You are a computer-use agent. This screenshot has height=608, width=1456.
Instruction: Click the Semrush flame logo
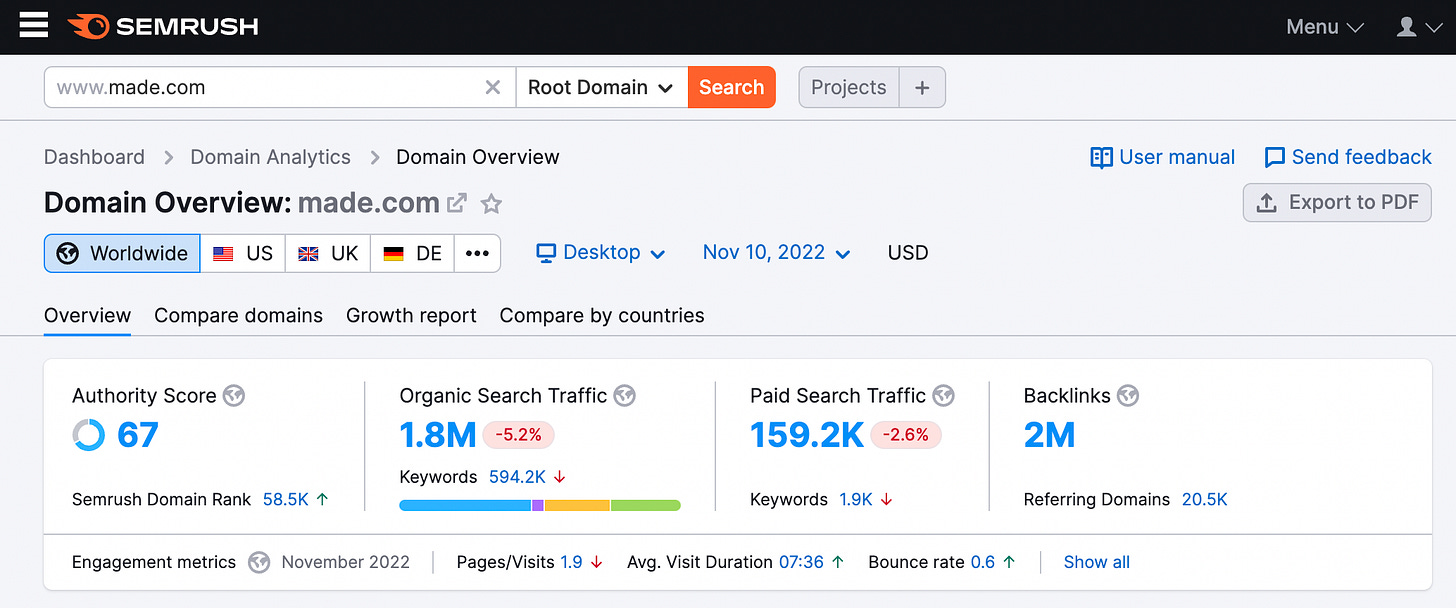(88, 26)
